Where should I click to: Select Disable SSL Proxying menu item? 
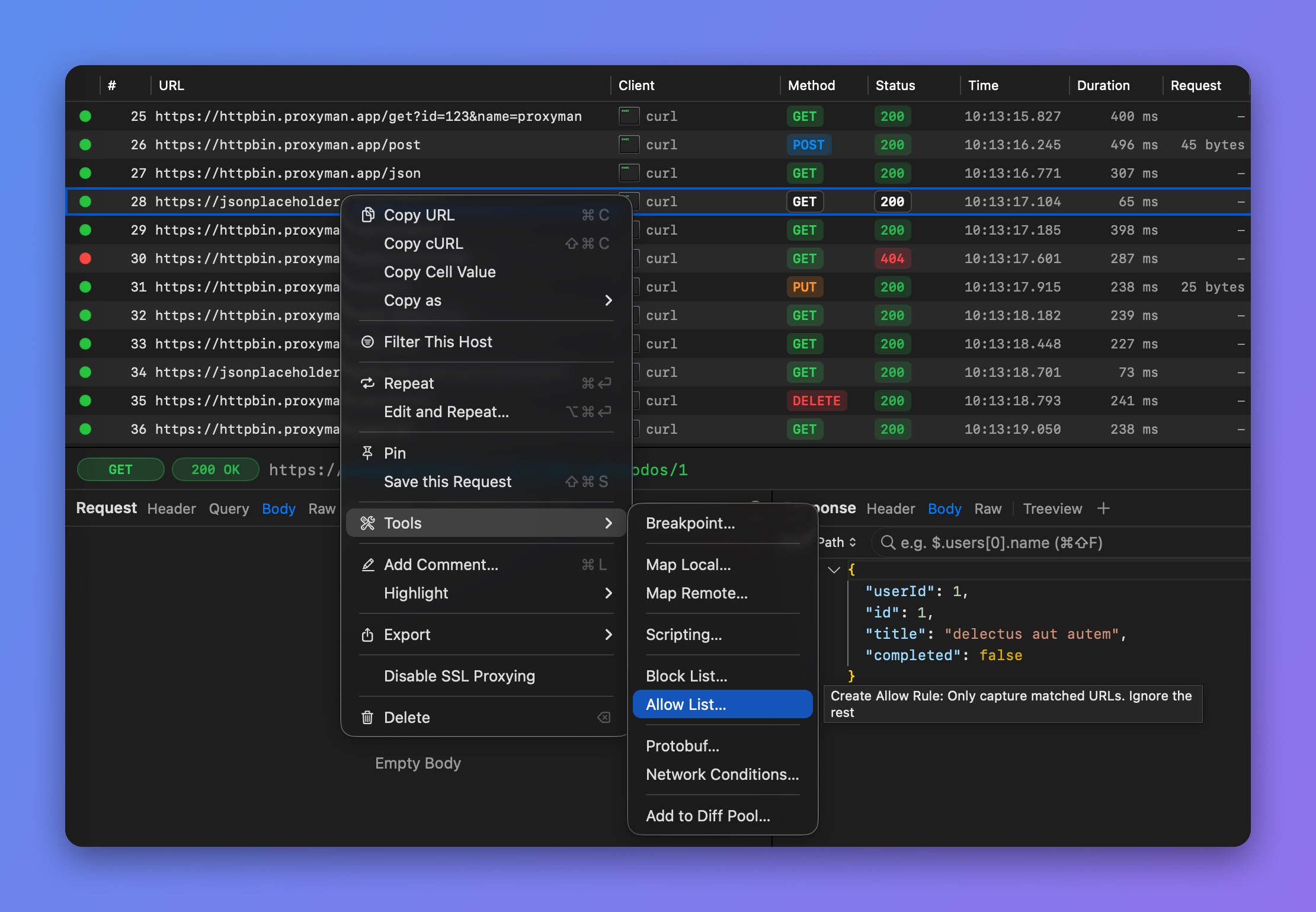(486, 676)
